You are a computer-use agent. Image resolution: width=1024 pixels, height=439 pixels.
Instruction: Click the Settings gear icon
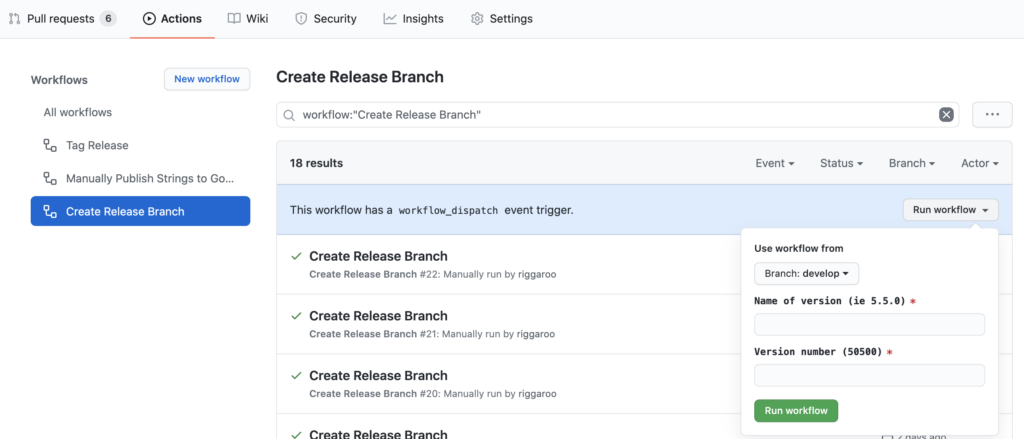pyautogui.click(x=477, y=19)
